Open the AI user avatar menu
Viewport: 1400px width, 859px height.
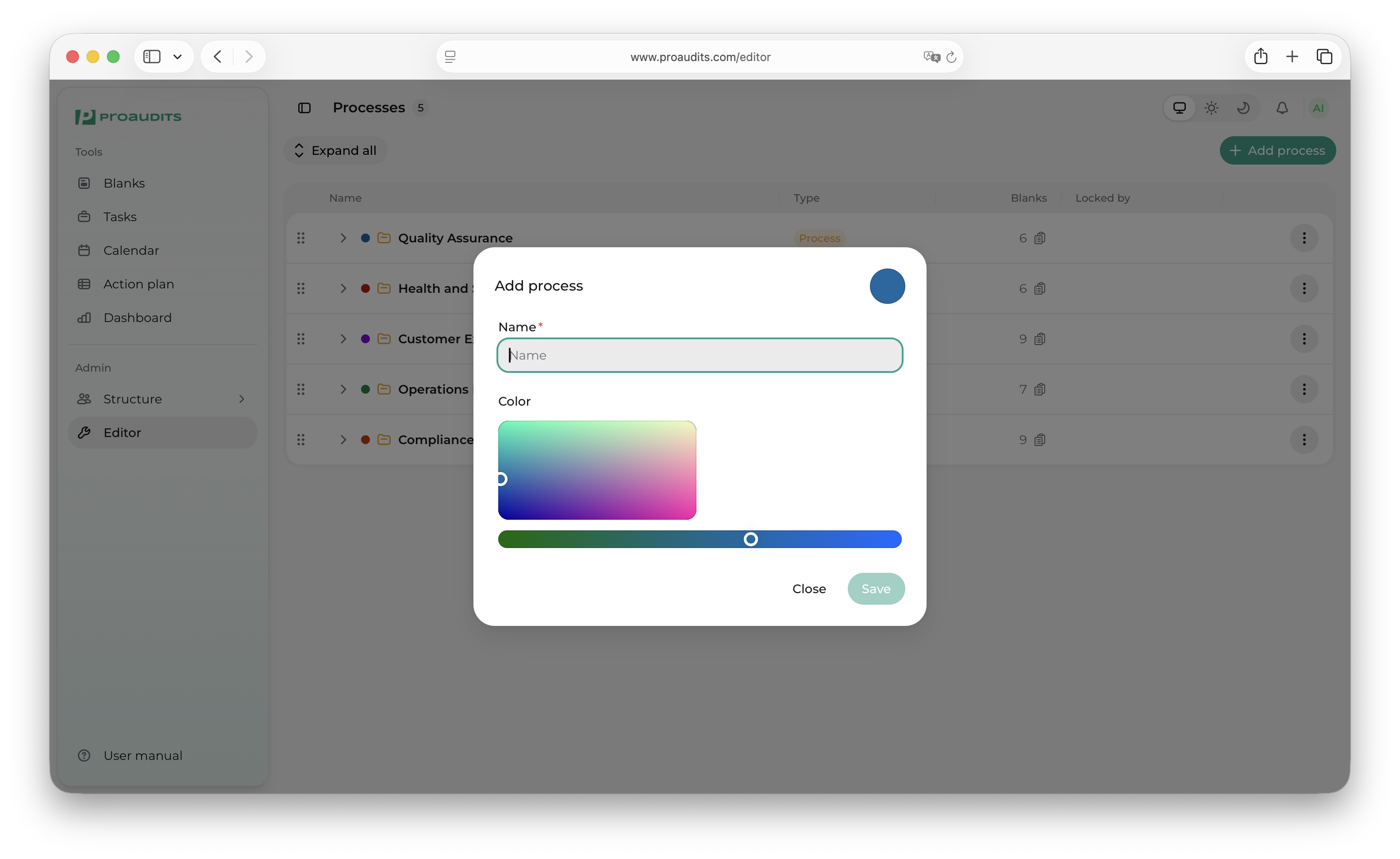point(1318,108)
